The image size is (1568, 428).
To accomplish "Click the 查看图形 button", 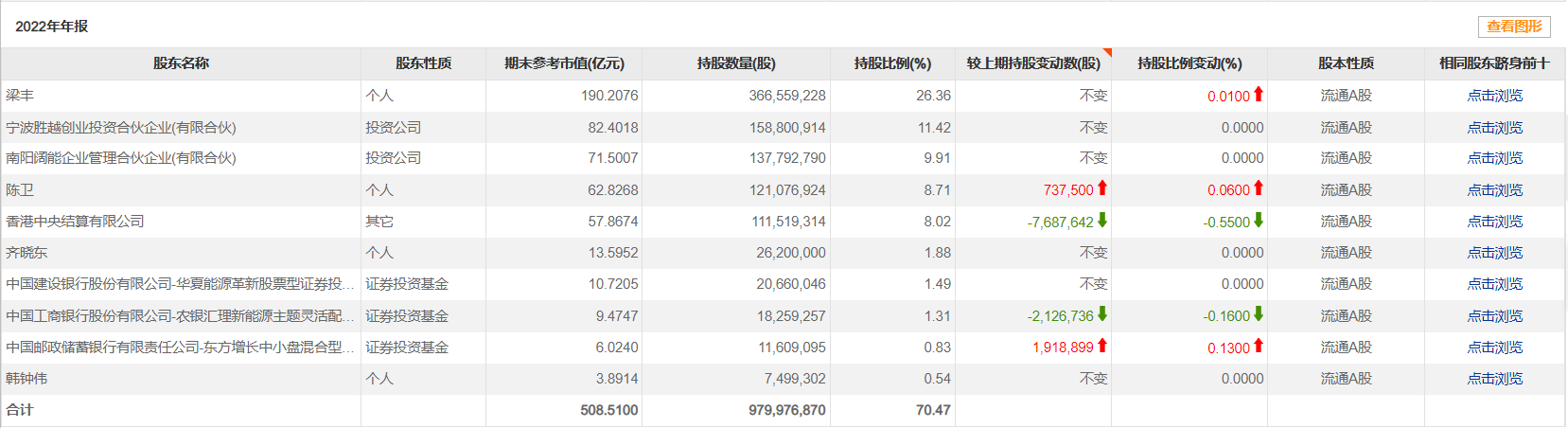I will coord(1514,27).
